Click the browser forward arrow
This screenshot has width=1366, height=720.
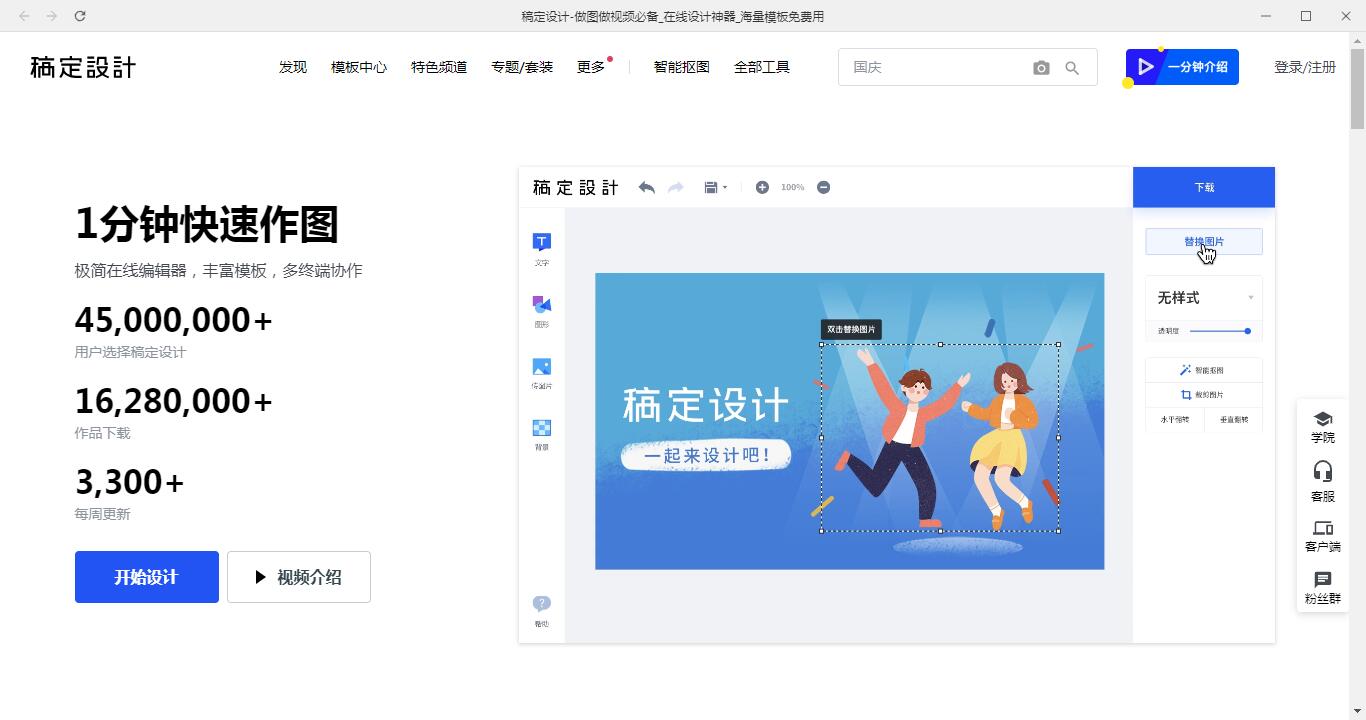[x=52, y=16]
